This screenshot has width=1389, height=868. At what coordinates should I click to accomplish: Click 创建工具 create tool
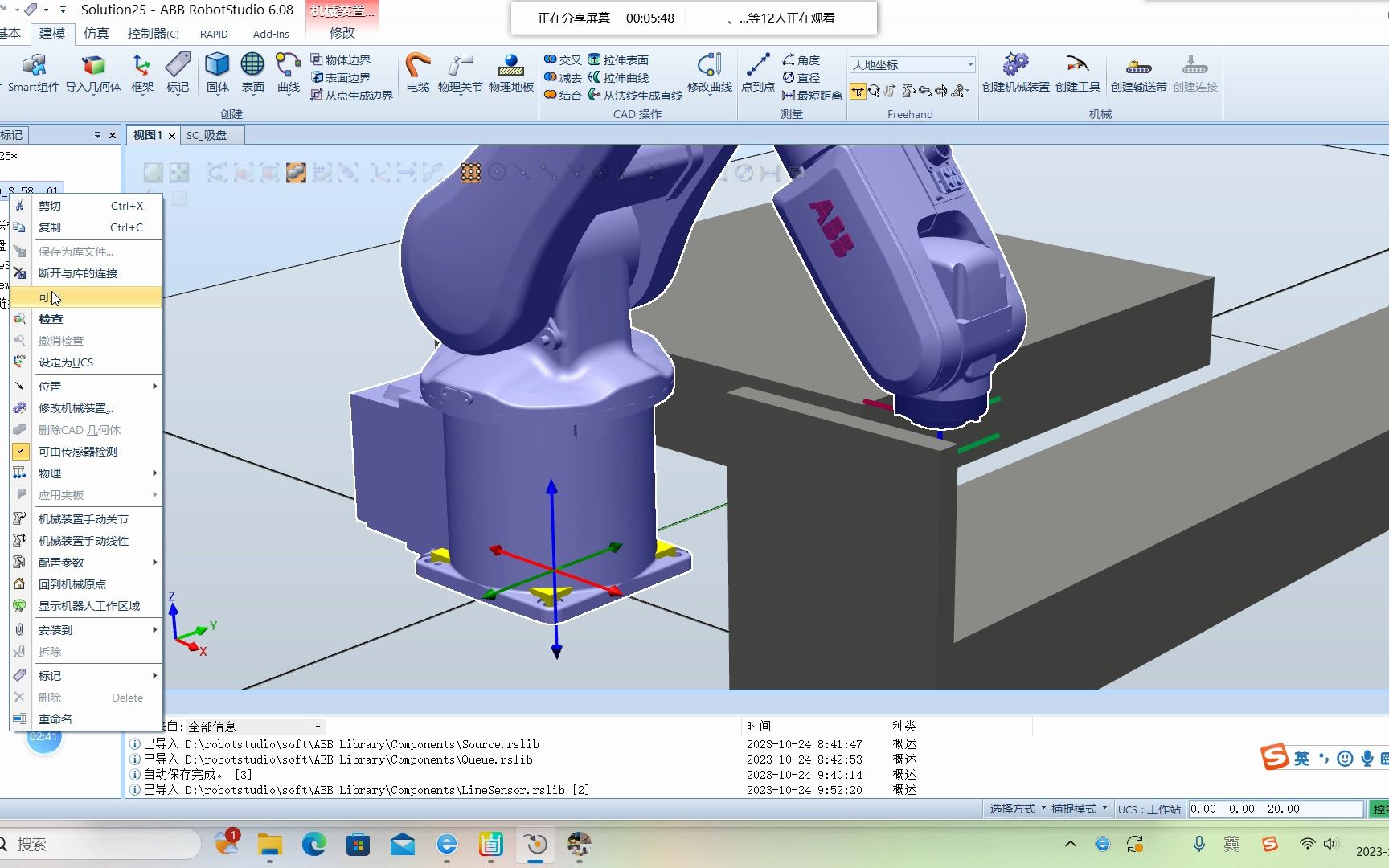pyautogui.click(x=1078, y=72)
